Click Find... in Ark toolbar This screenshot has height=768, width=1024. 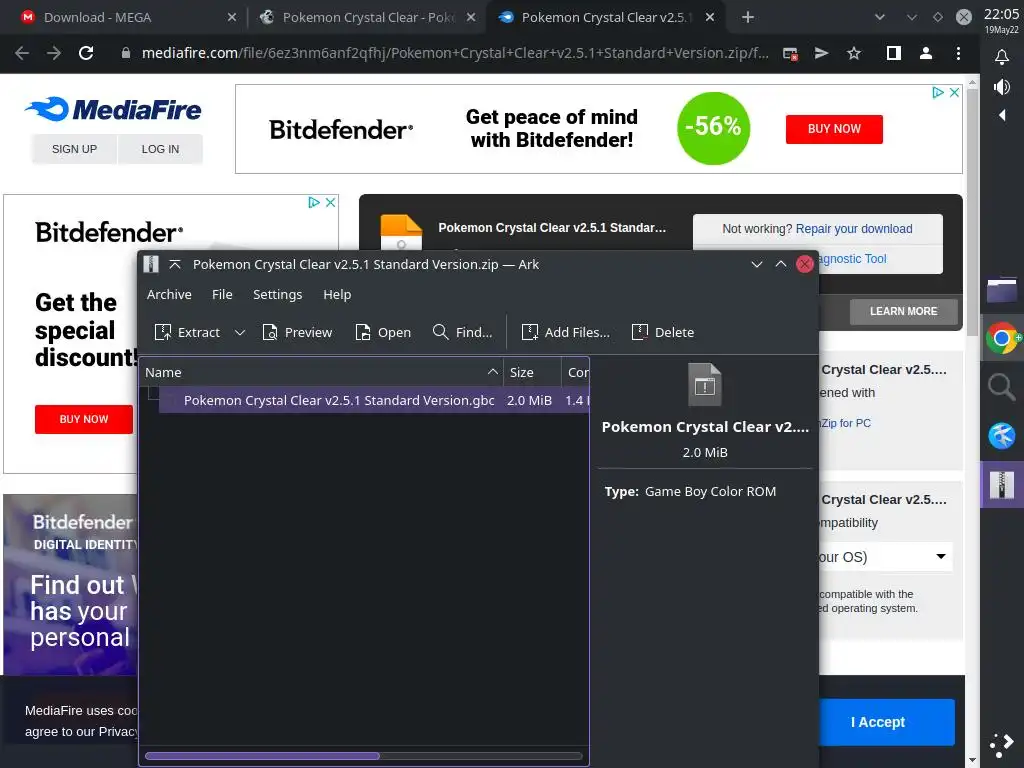click(x=462, y=332)
